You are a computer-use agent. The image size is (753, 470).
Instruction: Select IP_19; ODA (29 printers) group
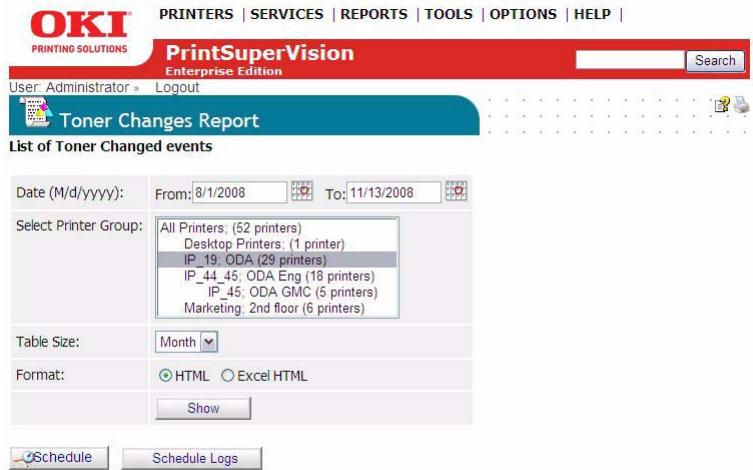pos(277,260)
